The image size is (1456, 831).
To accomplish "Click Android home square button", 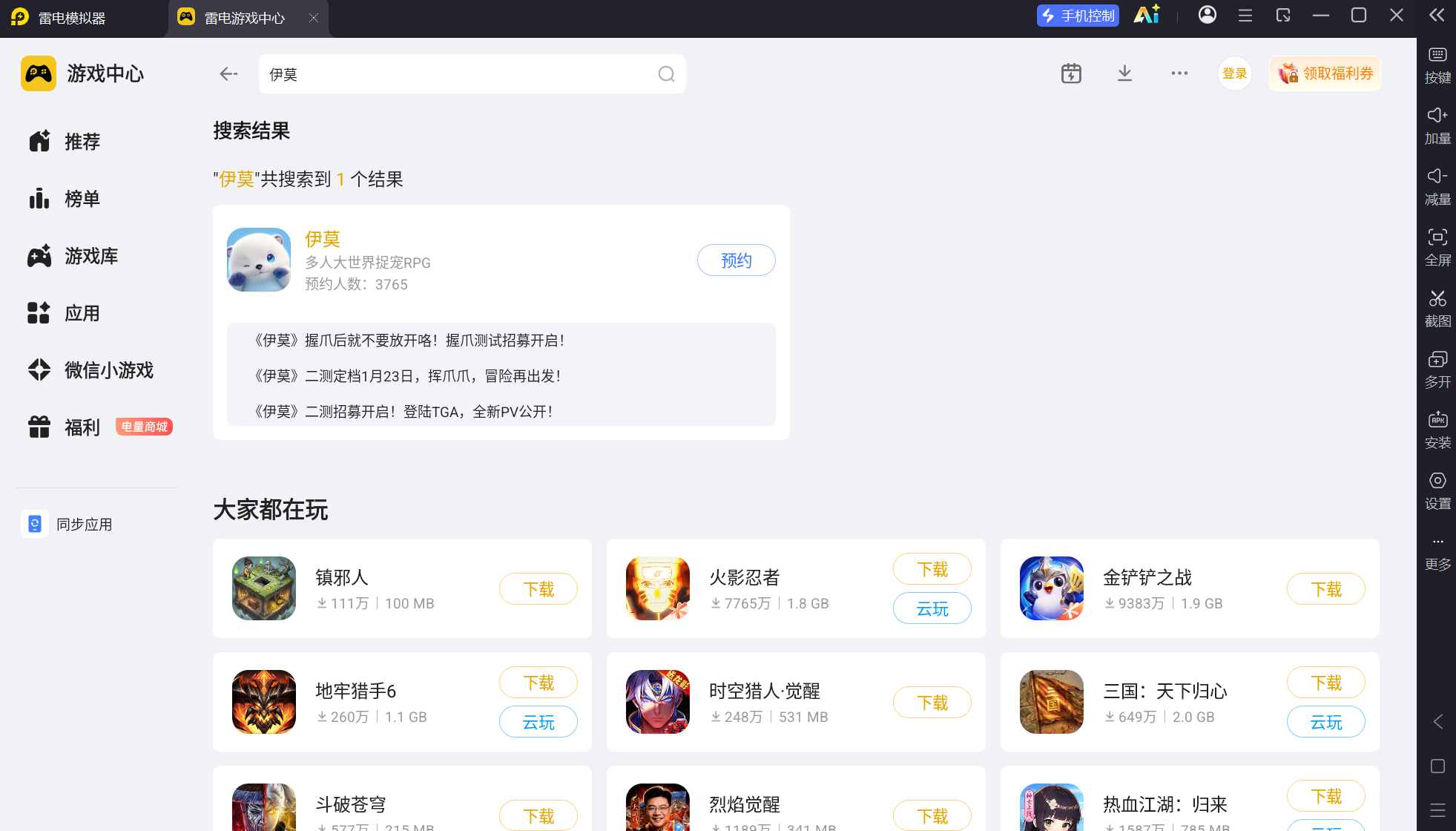I will pos(1437,766).
